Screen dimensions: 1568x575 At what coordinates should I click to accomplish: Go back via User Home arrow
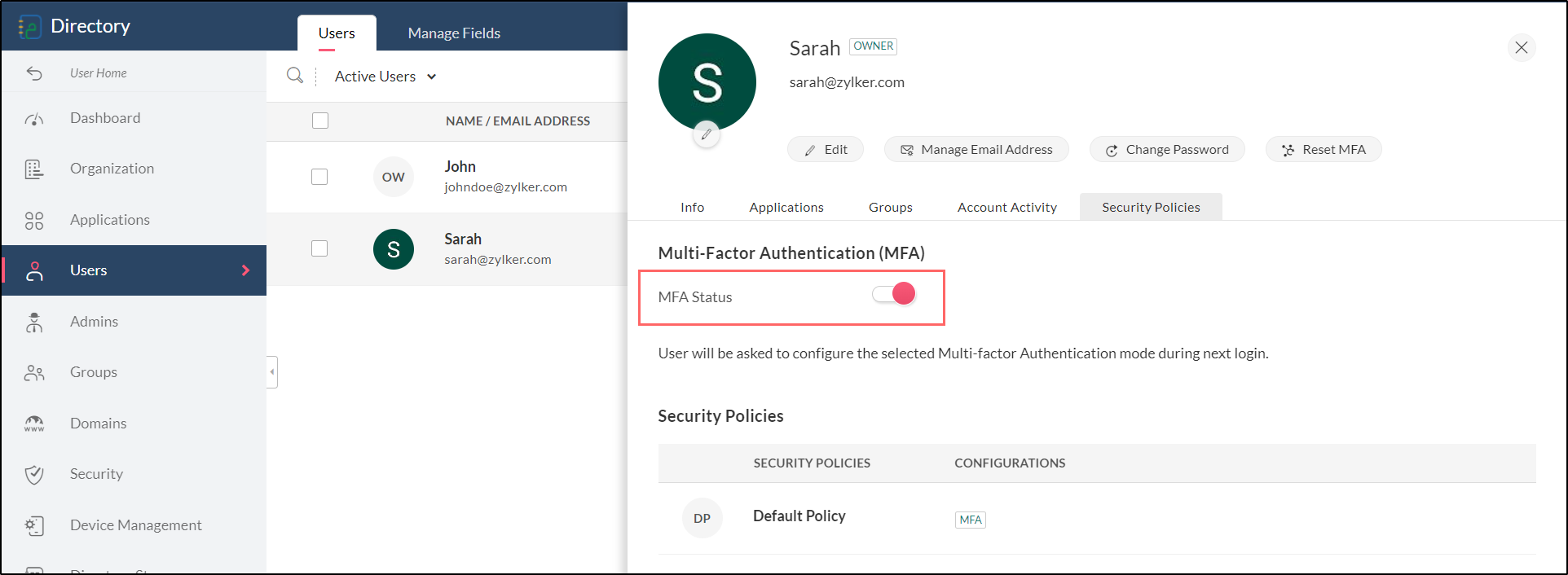[34, 73]
